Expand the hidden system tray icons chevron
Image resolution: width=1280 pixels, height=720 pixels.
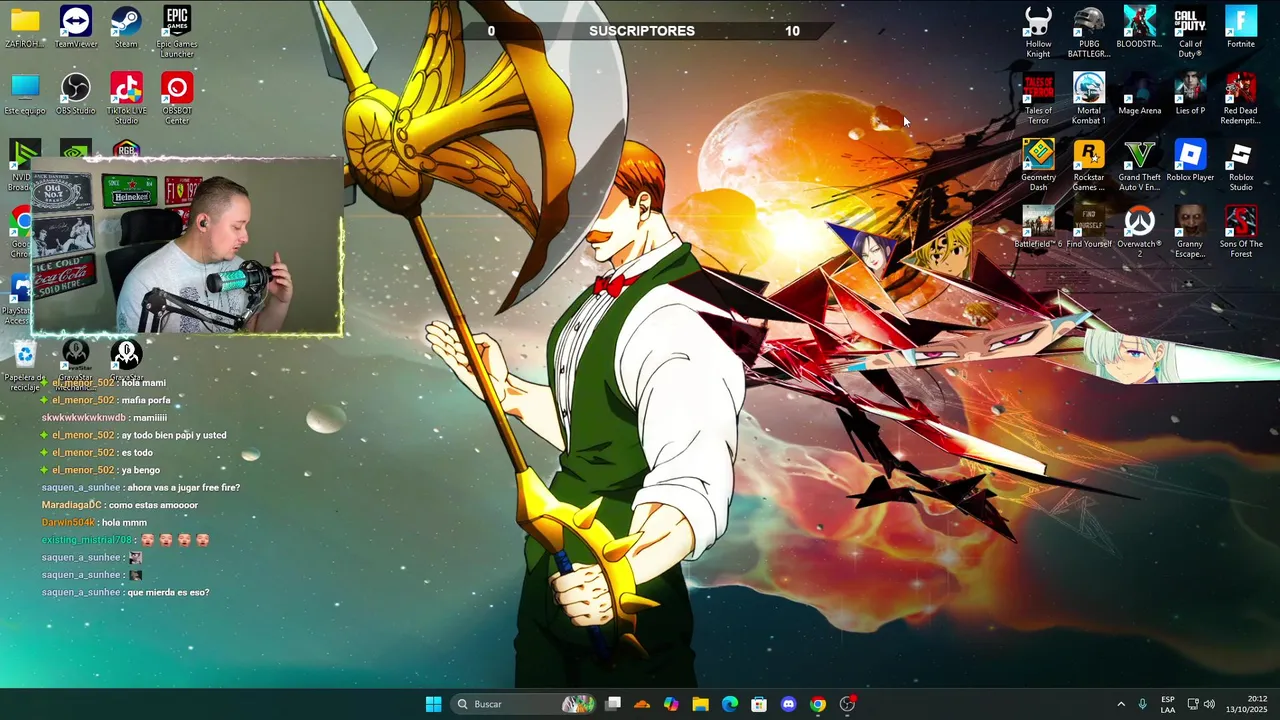[x=1121, y=704]
